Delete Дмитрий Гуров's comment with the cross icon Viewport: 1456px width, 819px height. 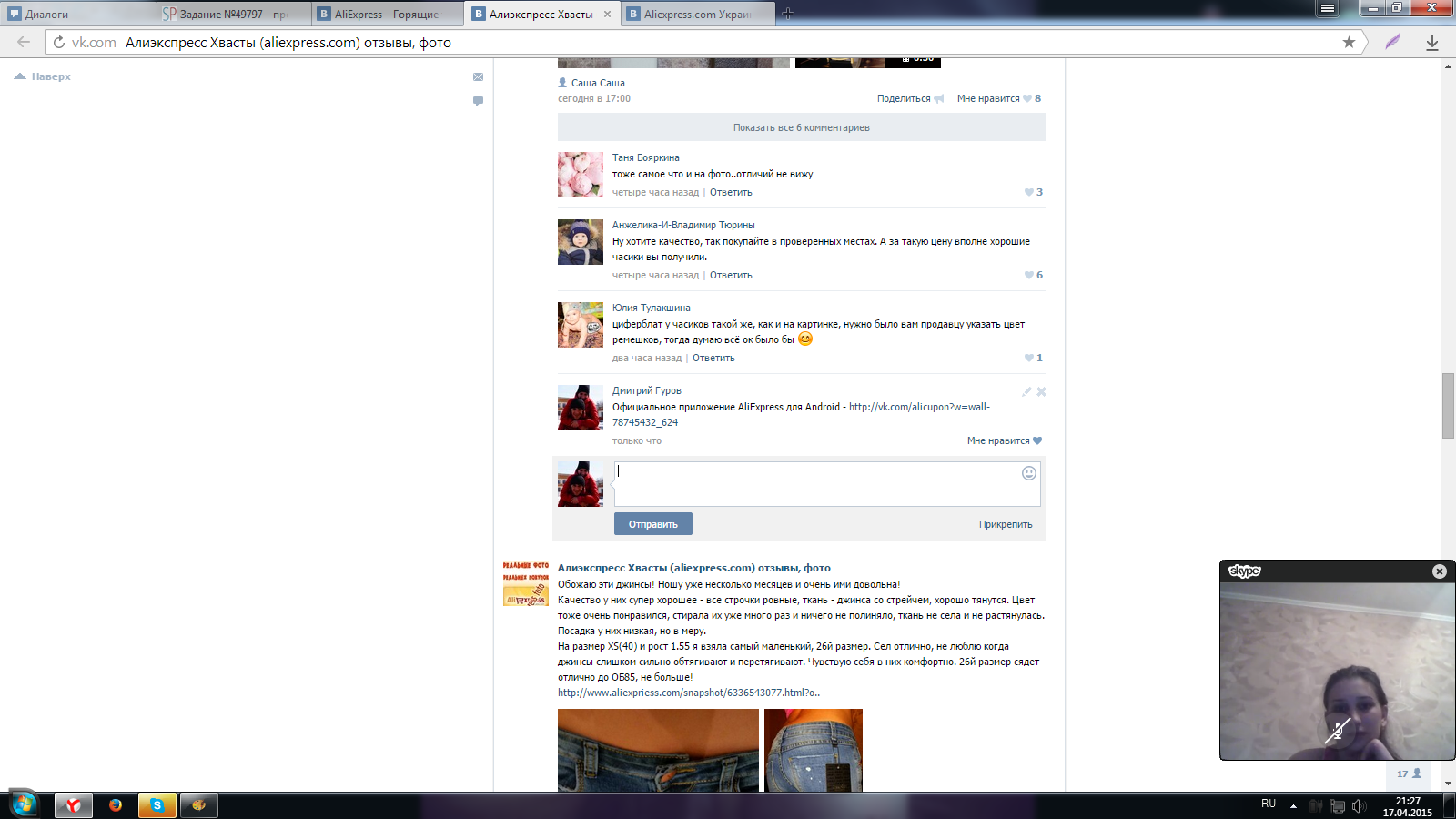[1041, 391]
